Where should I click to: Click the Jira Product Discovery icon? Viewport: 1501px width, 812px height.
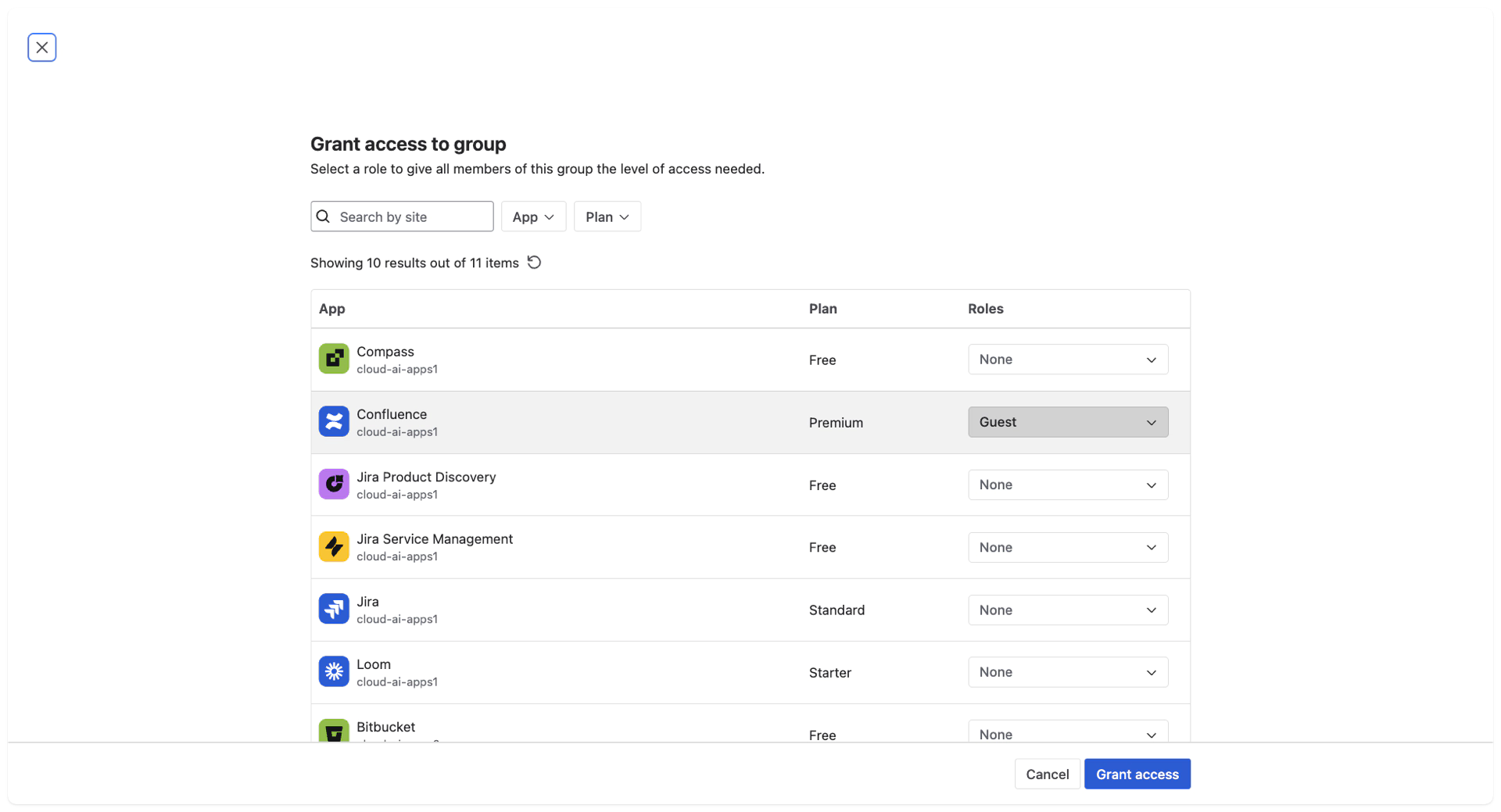(334, 484)
